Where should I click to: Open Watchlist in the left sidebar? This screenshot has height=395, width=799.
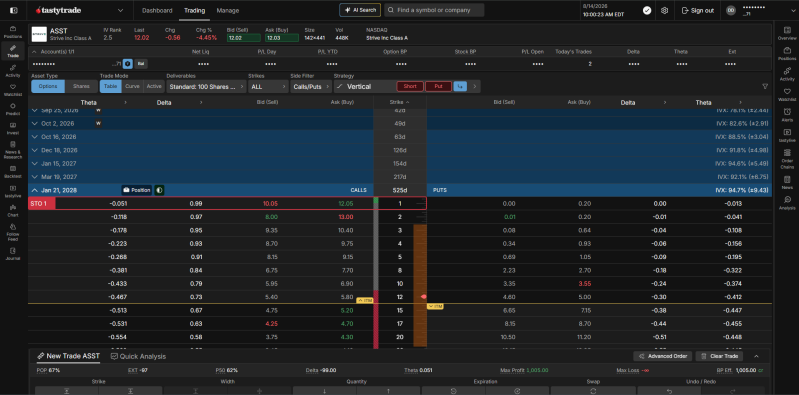coord(13,90)
